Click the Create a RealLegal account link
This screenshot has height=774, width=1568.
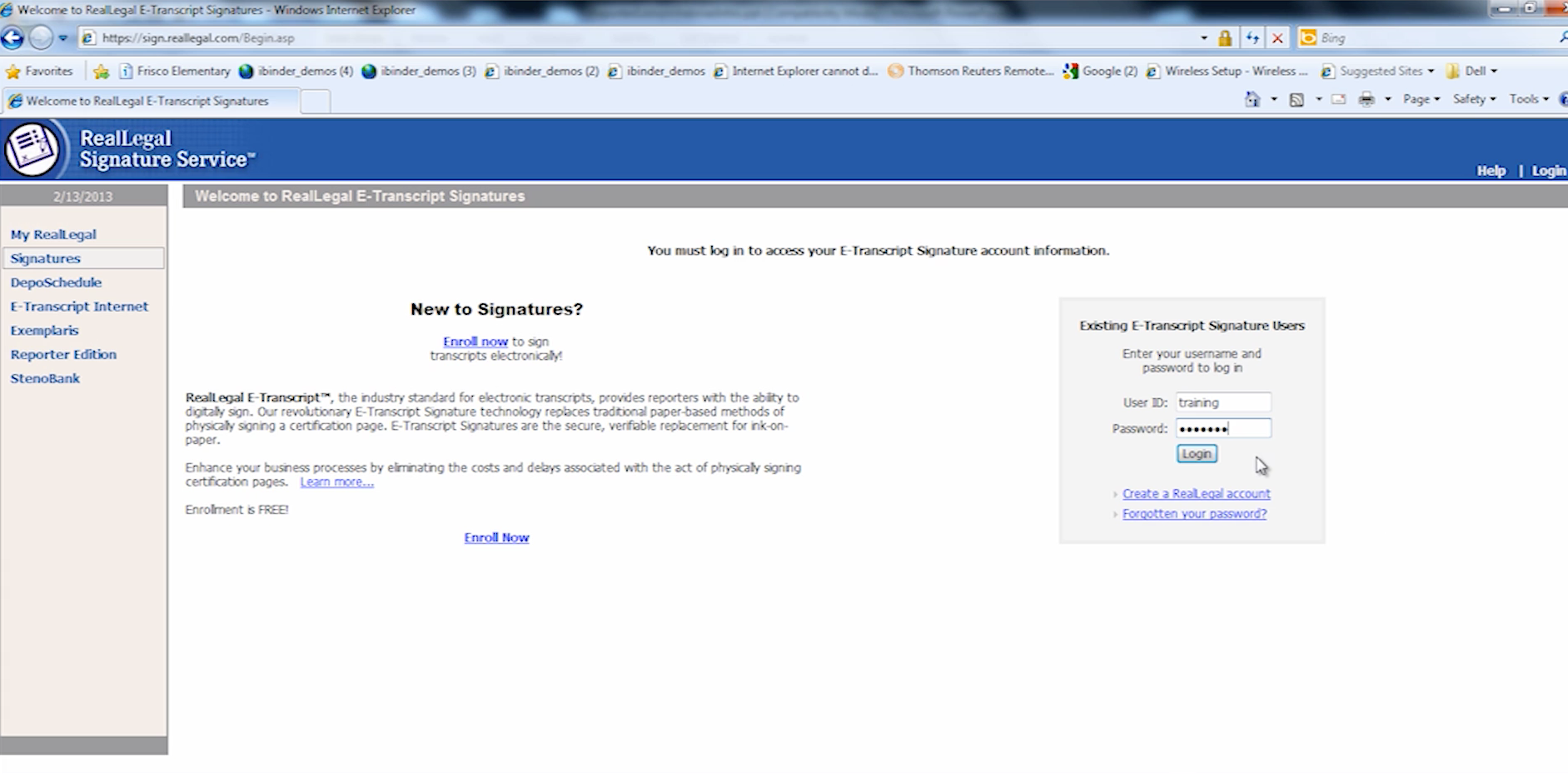coord(1196,494)
